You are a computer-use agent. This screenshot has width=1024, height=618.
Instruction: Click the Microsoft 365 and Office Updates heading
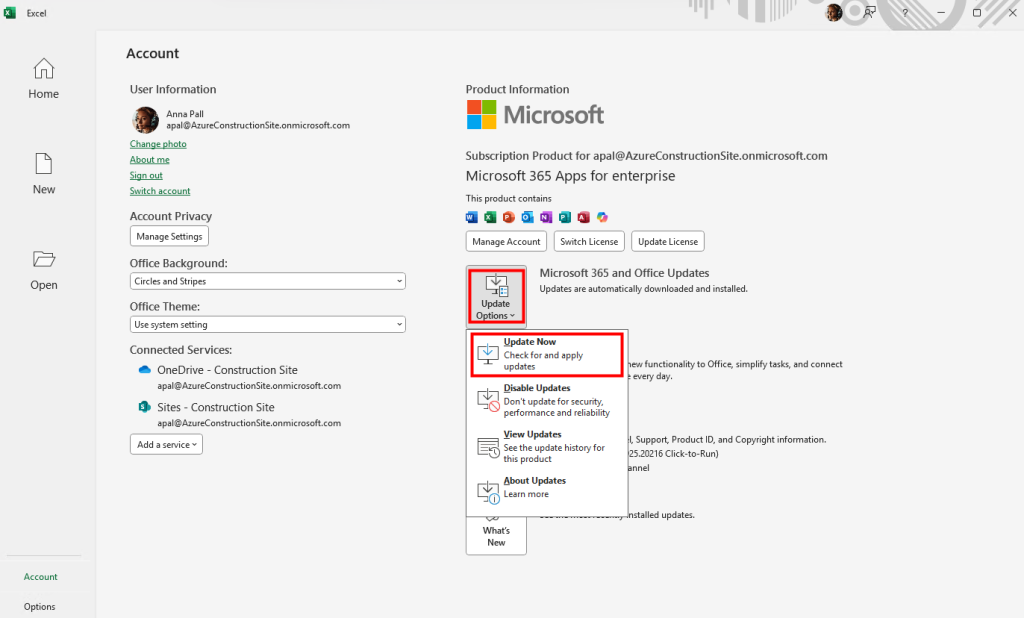[624, 273]
